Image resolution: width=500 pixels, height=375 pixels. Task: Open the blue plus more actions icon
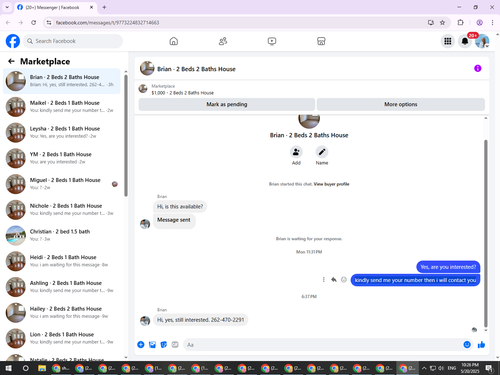(141, 345)
